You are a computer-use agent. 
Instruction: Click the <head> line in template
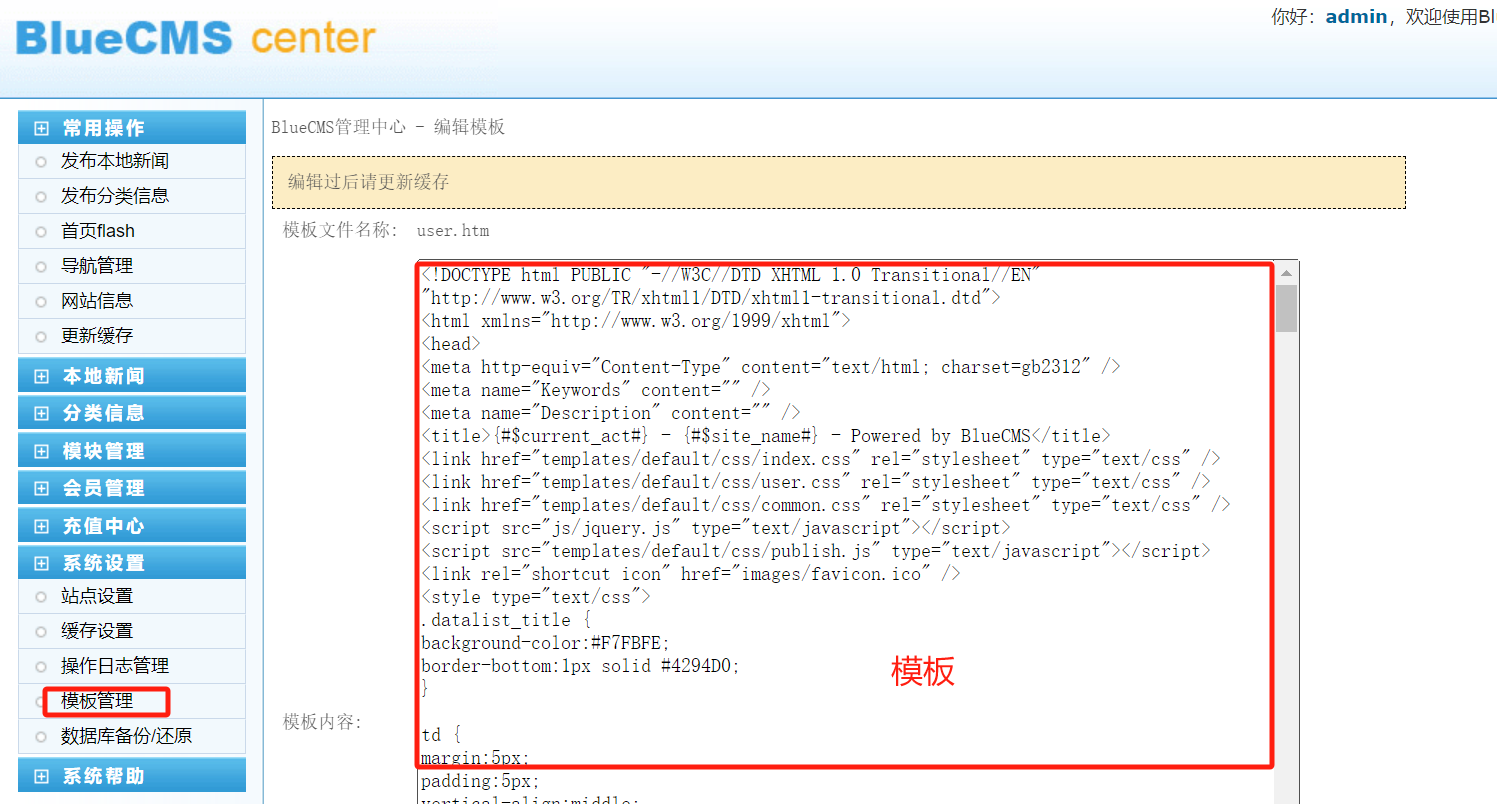pyautogui.click(x=451, y=344)
